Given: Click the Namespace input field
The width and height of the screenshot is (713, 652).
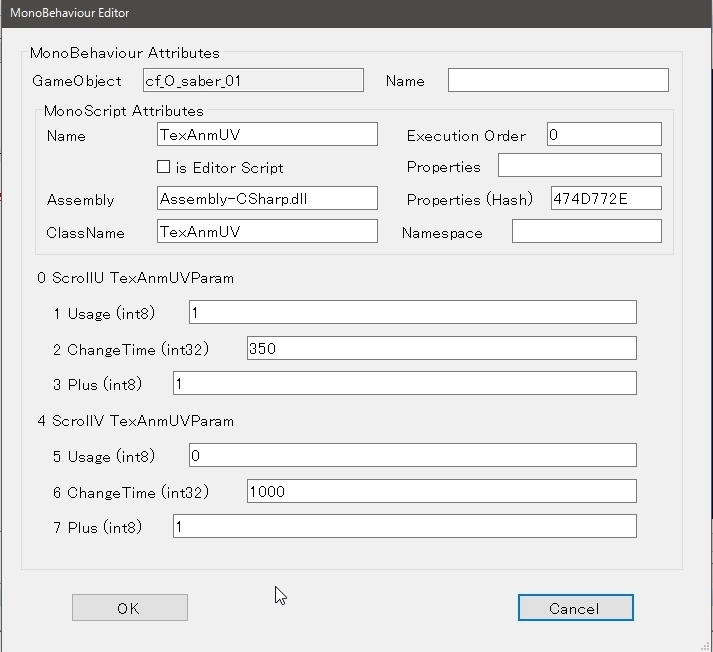Looking at the screenshot, I should pyautogui.click(x=587, y=231).
